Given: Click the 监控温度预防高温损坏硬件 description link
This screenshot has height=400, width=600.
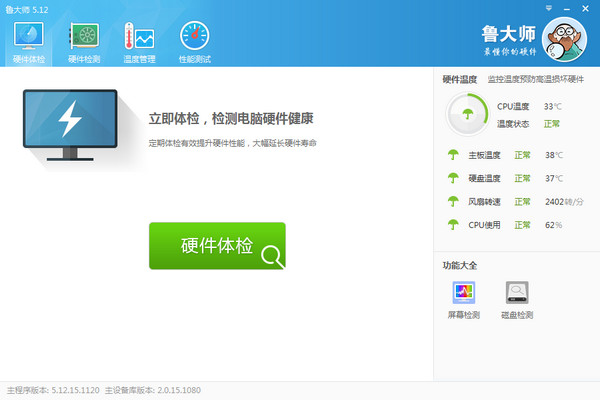Looking at the screenshot, I should tap(536, 79).
